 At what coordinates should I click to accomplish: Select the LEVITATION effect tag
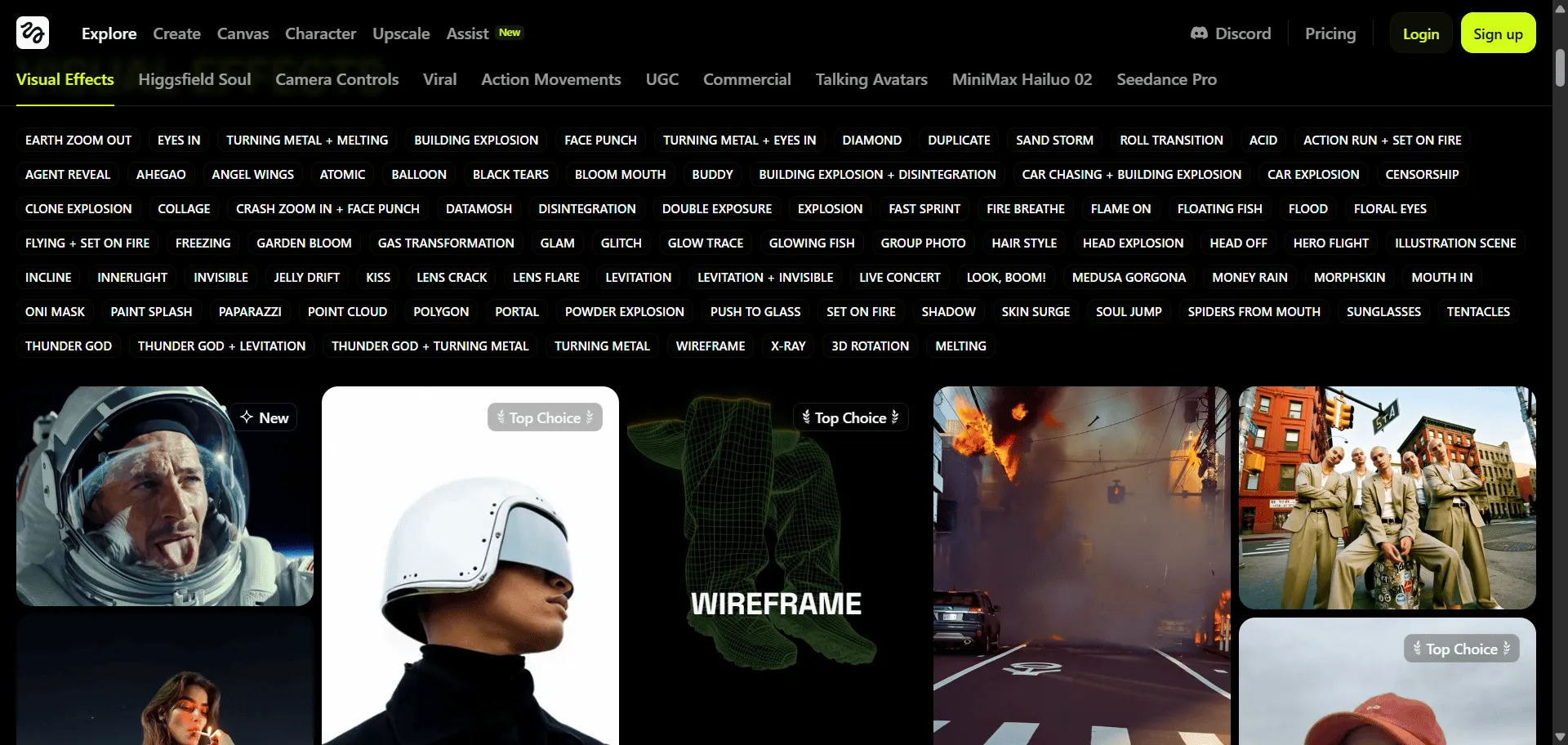638,277
